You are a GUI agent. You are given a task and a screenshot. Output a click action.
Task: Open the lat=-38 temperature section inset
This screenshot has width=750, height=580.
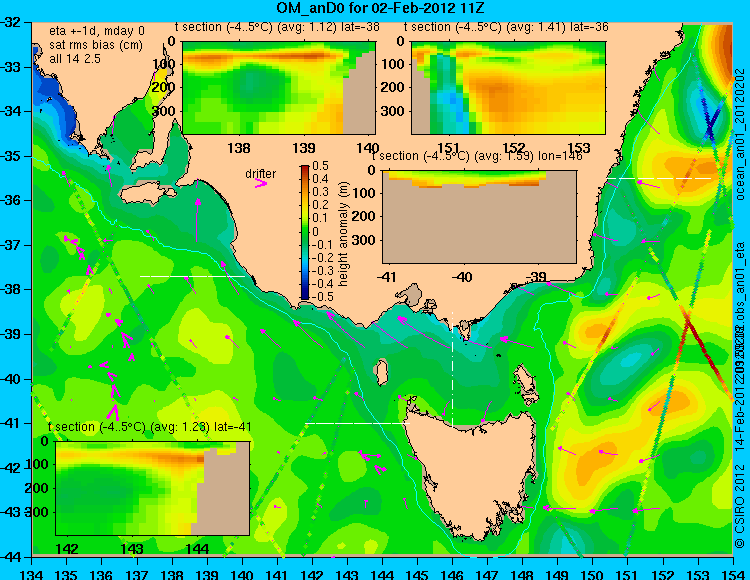(279, 88)
